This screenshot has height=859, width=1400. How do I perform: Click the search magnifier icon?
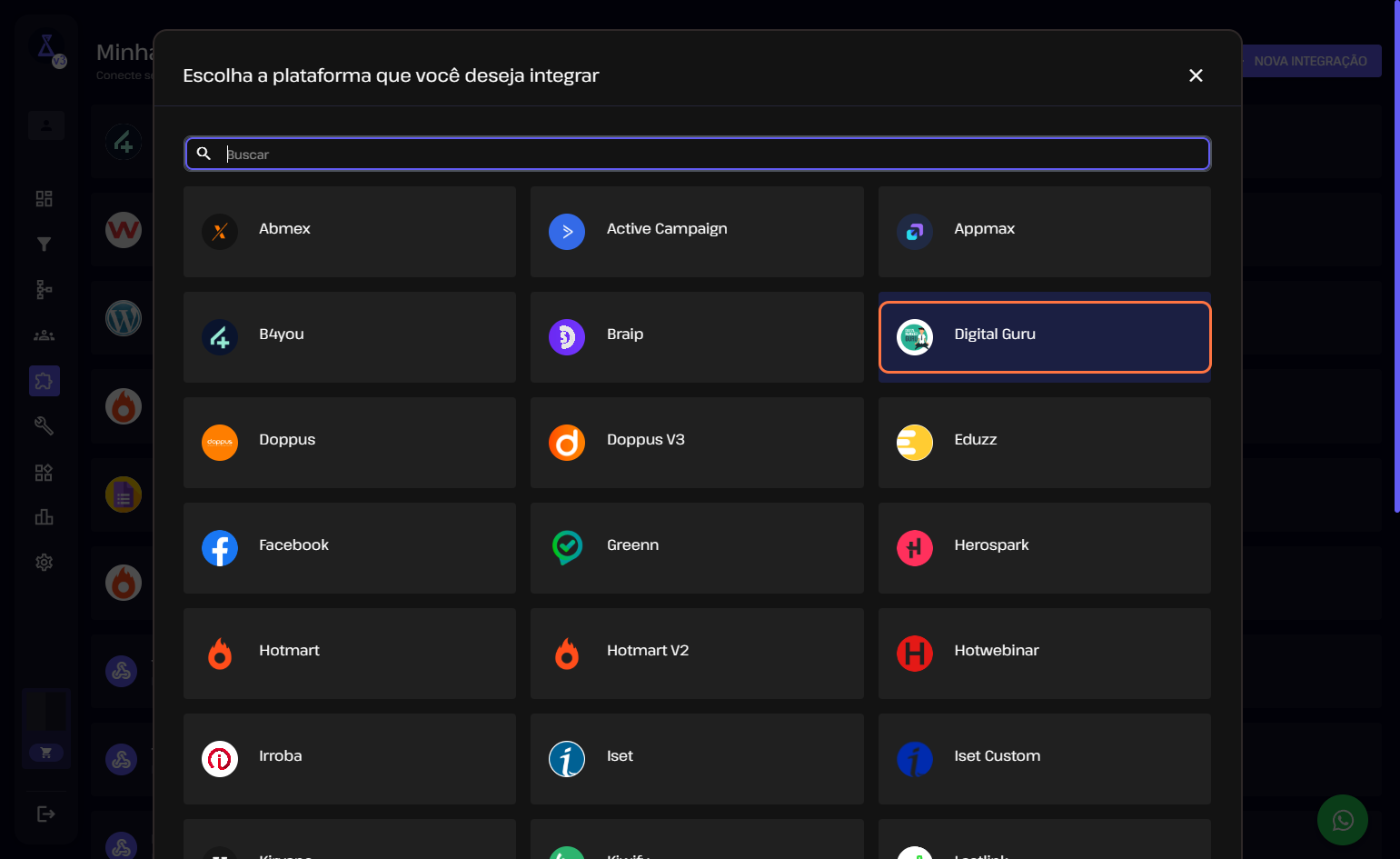click(x=204, y=154)
